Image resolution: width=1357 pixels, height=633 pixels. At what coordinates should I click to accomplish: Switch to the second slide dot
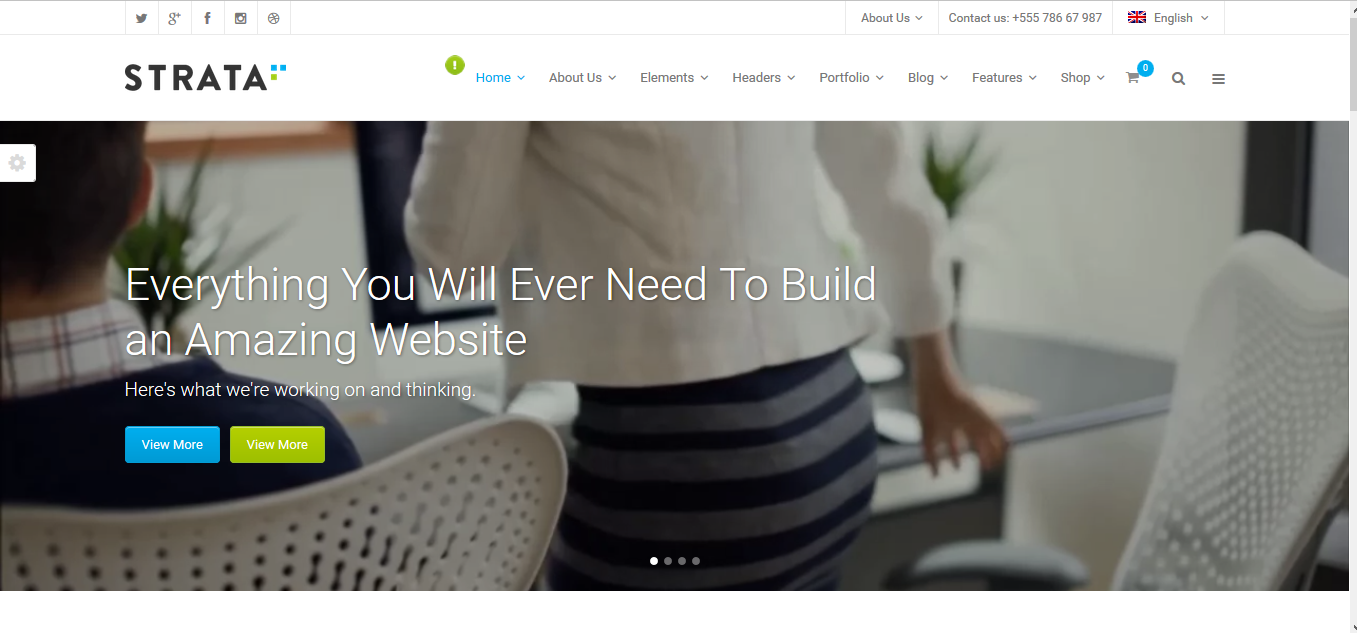[668, 561]
